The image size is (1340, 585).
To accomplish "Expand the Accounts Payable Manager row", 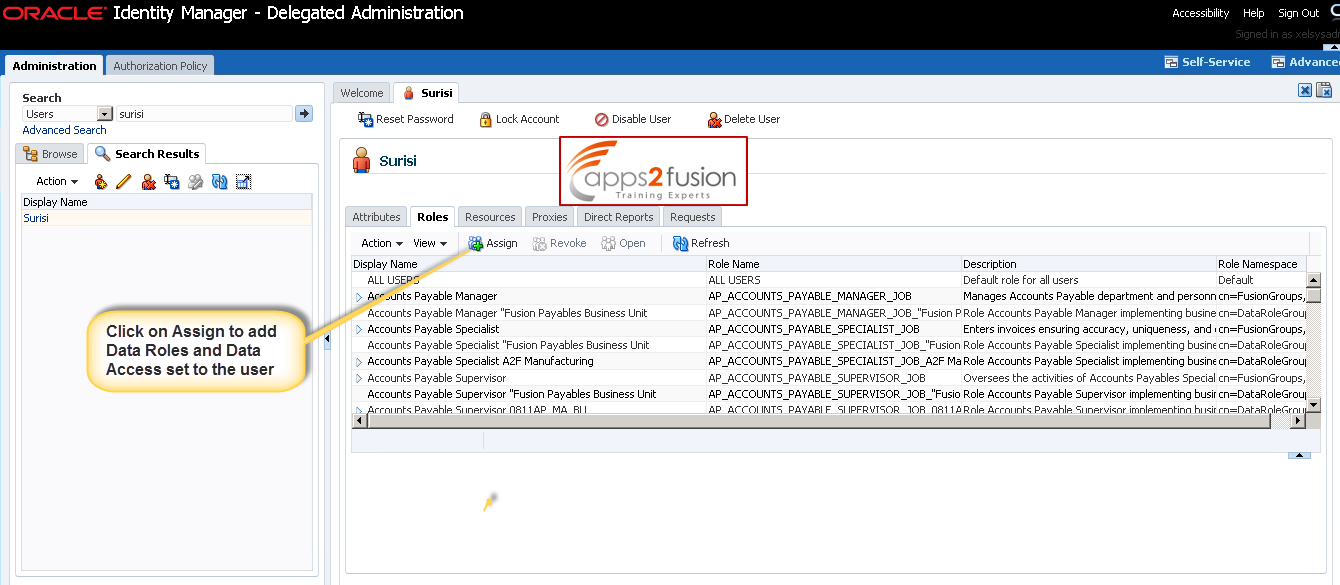I will [x=360, y=297].
